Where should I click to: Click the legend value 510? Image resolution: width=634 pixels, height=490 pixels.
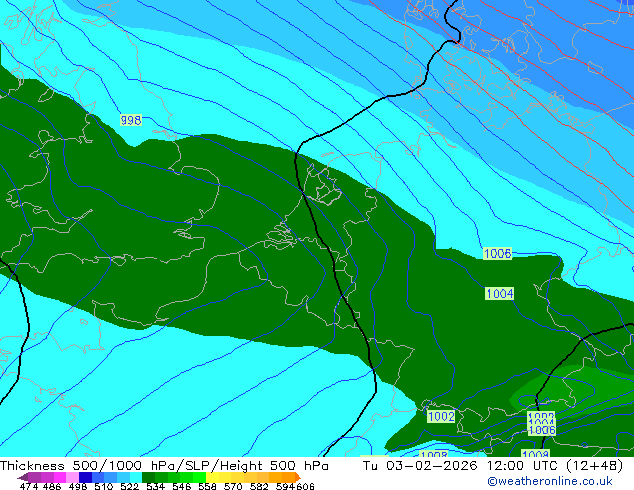coord(104,486)
